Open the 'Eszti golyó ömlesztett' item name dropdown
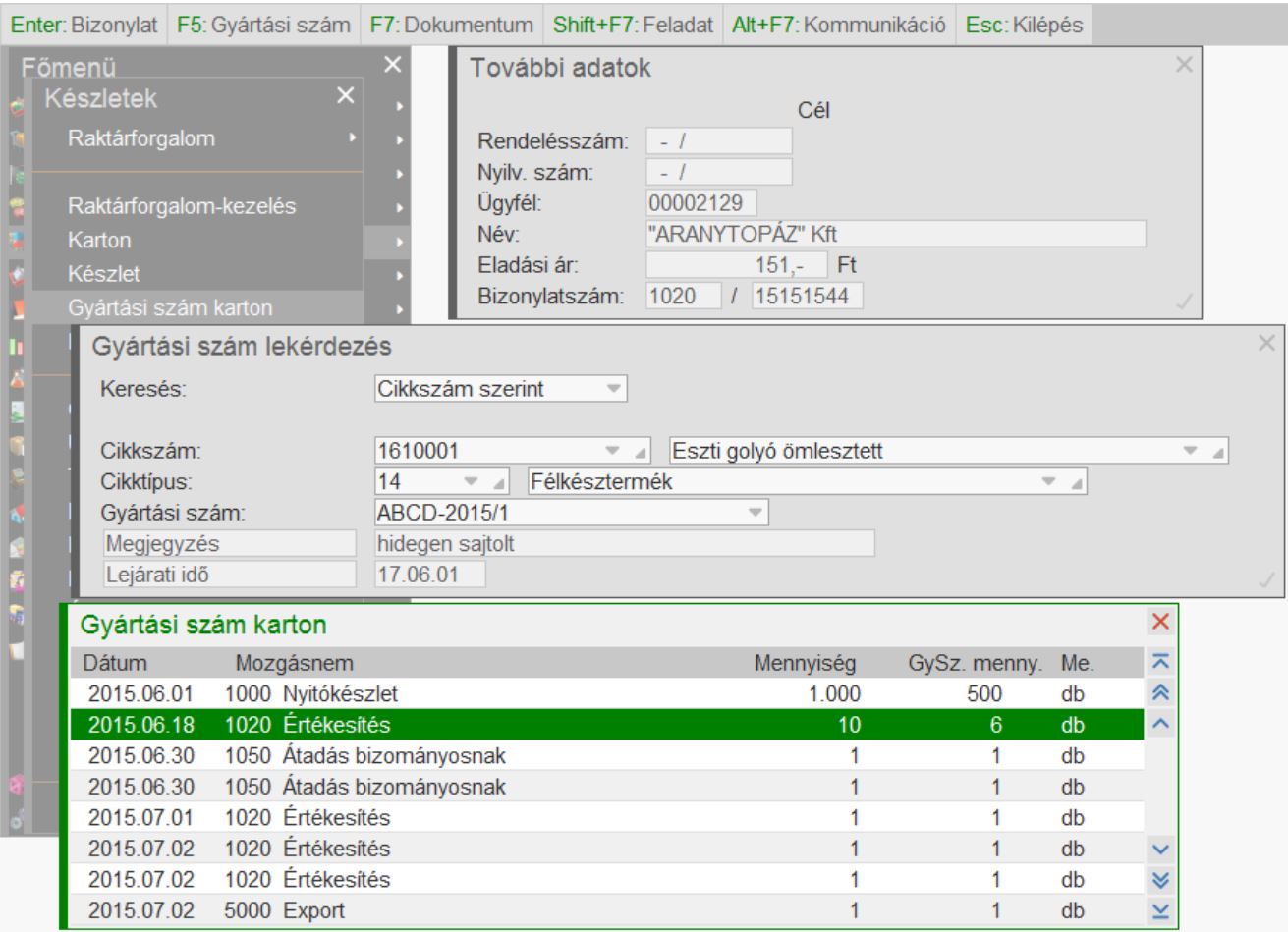 tap(1192, 452)
